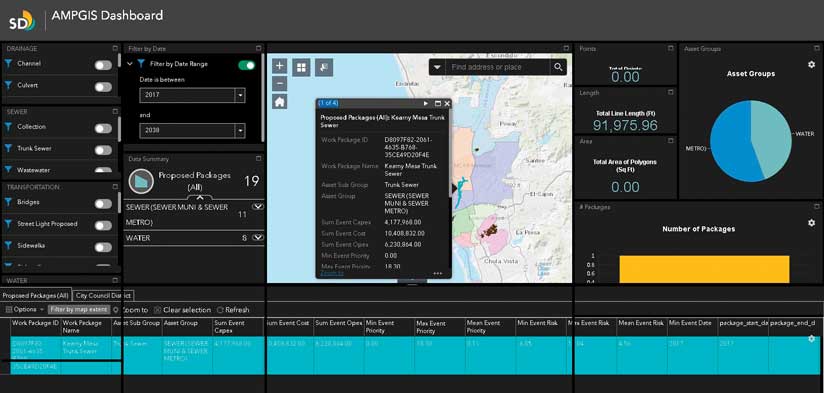824x393 pixels.
Task: Open the 2038 end date dropdown
Action: coord(240,130)
